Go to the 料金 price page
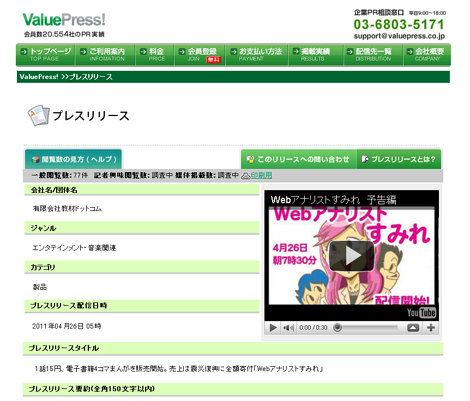 pos(155,55)
